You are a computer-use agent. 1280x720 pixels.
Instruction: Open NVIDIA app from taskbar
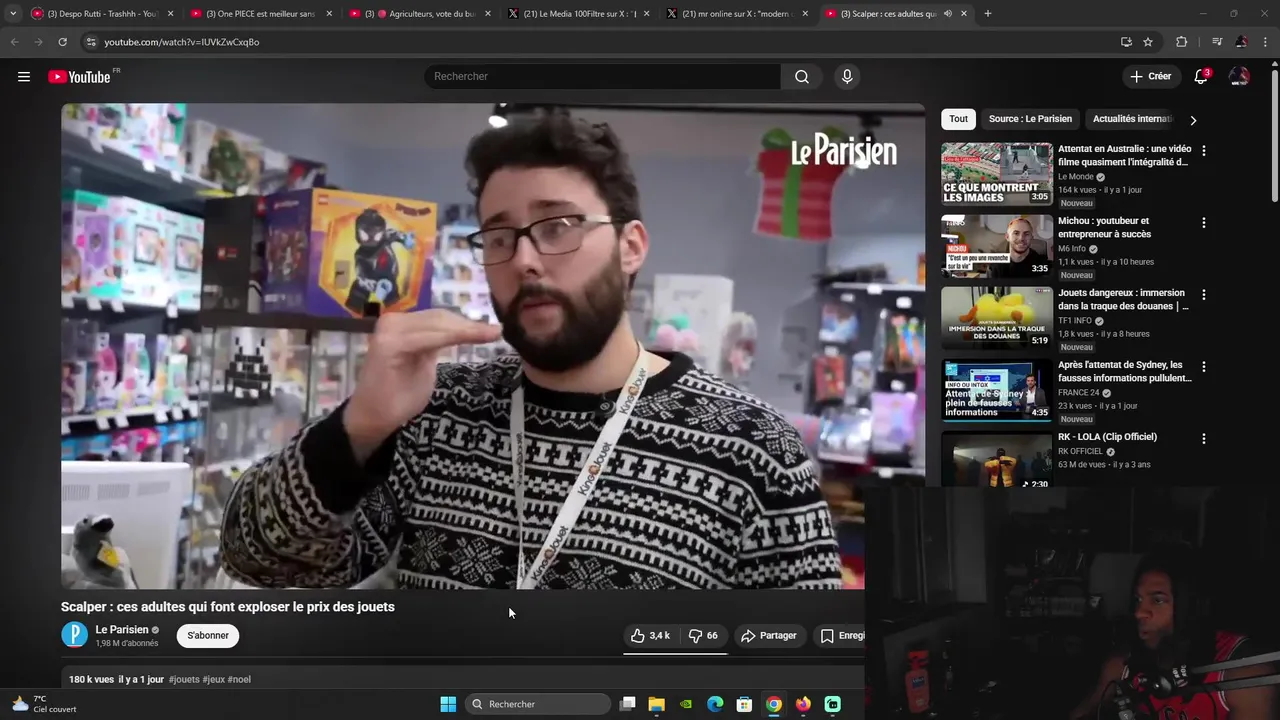tap(686, 704)
